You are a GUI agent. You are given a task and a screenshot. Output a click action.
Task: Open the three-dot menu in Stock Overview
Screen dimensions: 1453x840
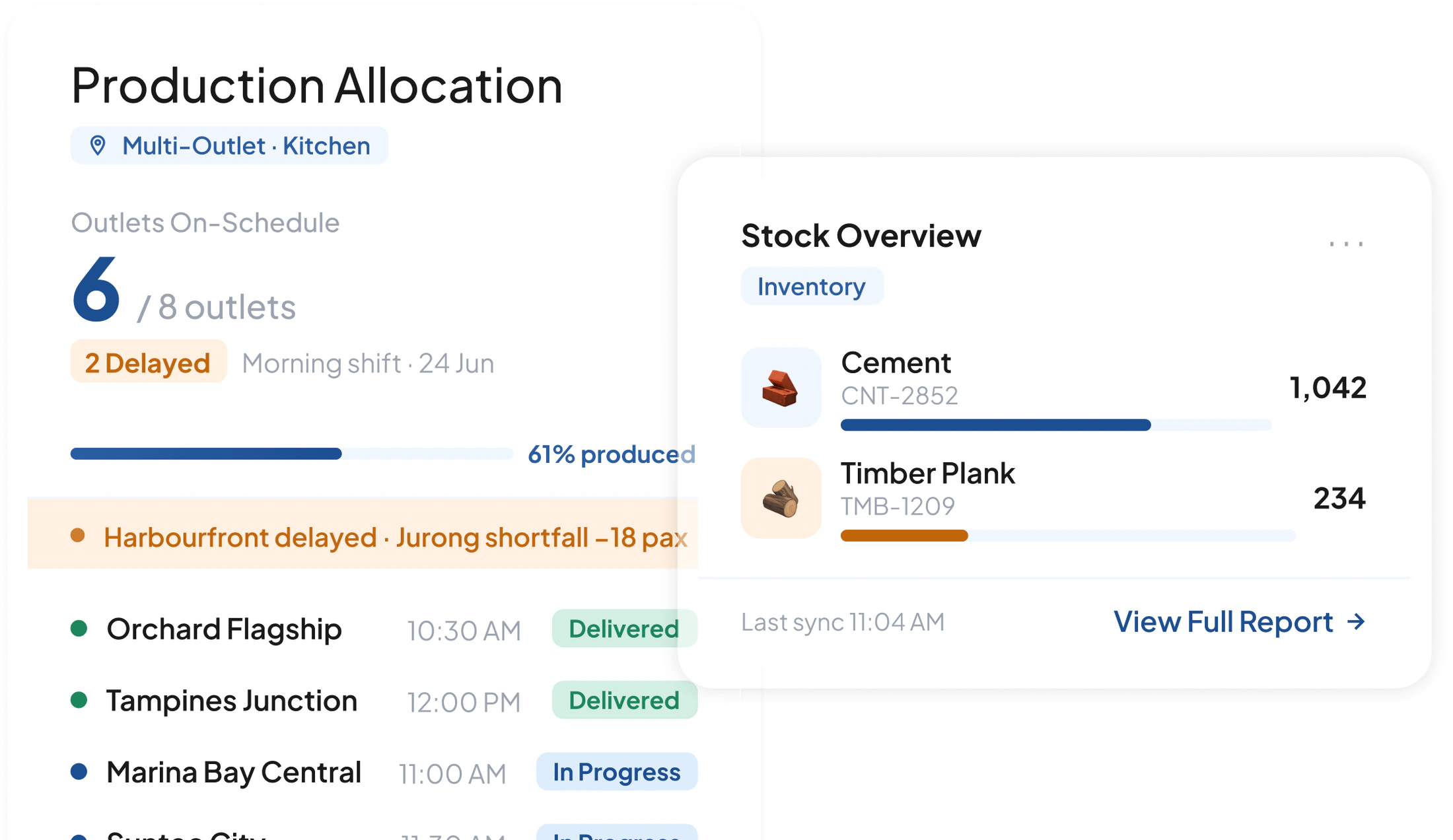coord(1345,244)
